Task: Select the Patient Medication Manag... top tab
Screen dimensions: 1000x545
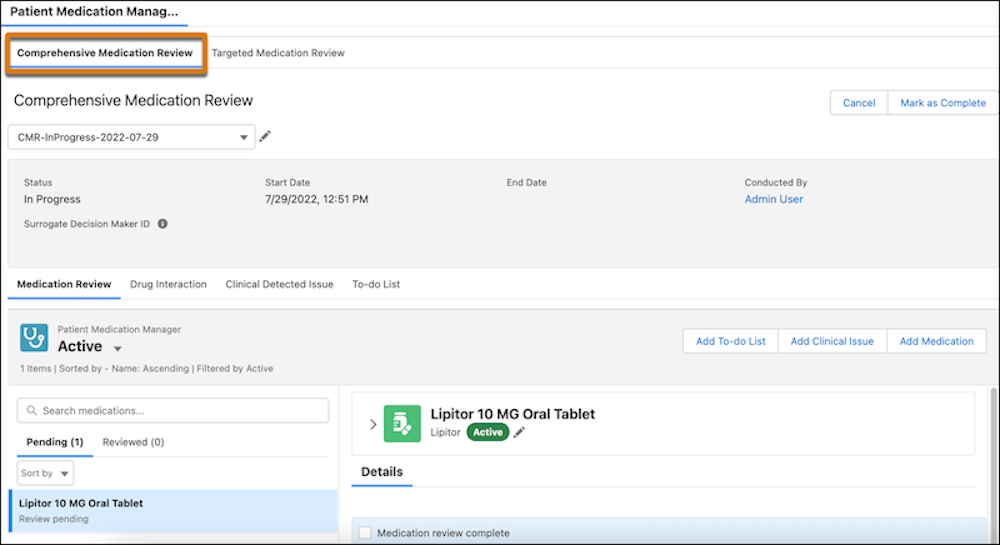Action: pos(94,11)
